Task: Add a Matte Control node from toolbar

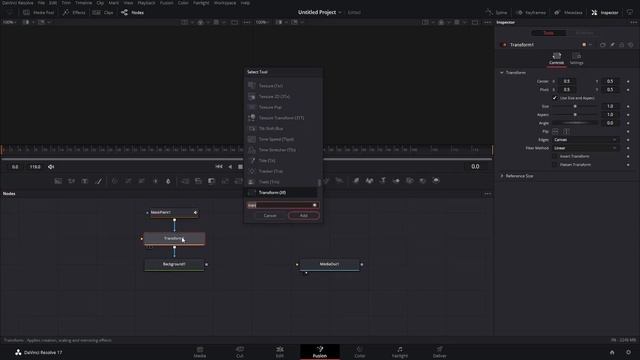Action: click(211, 181)
